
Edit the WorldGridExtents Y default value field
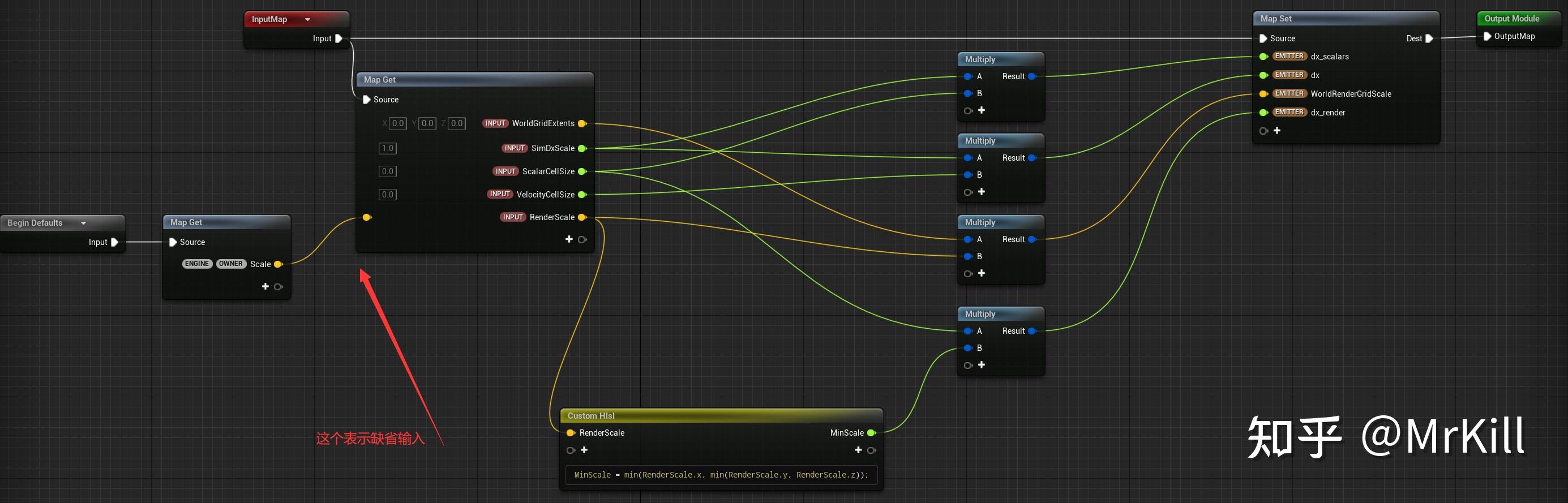(427, 123)
